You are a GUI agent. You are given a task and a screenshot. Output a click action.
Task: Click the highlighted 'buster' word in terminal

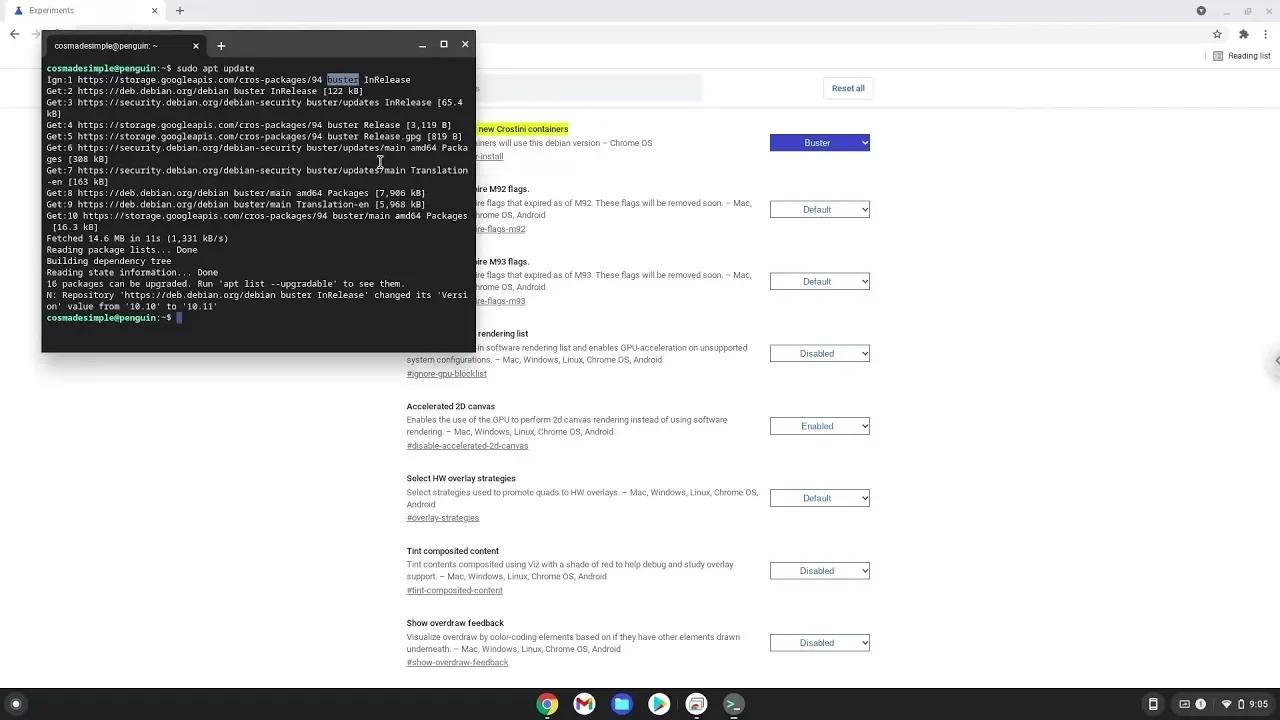343,80
